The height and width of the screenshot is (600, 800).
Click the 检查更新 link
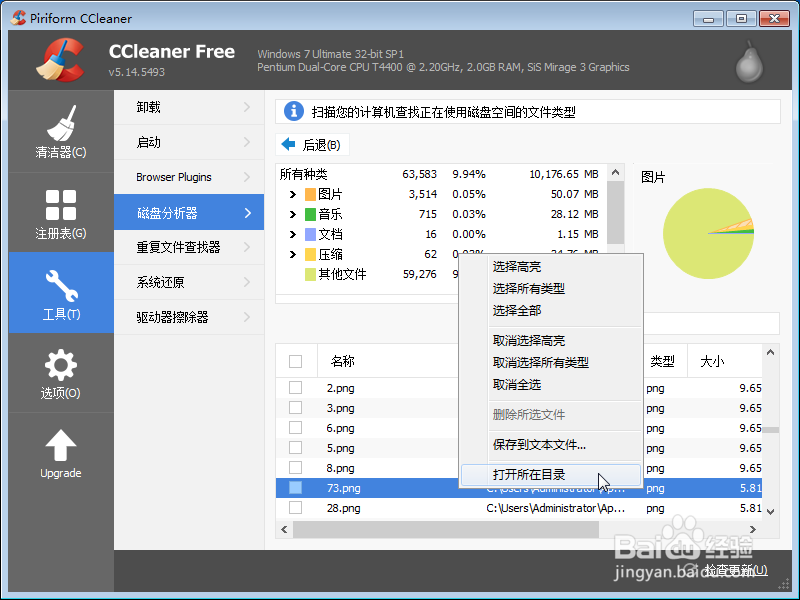736,570
